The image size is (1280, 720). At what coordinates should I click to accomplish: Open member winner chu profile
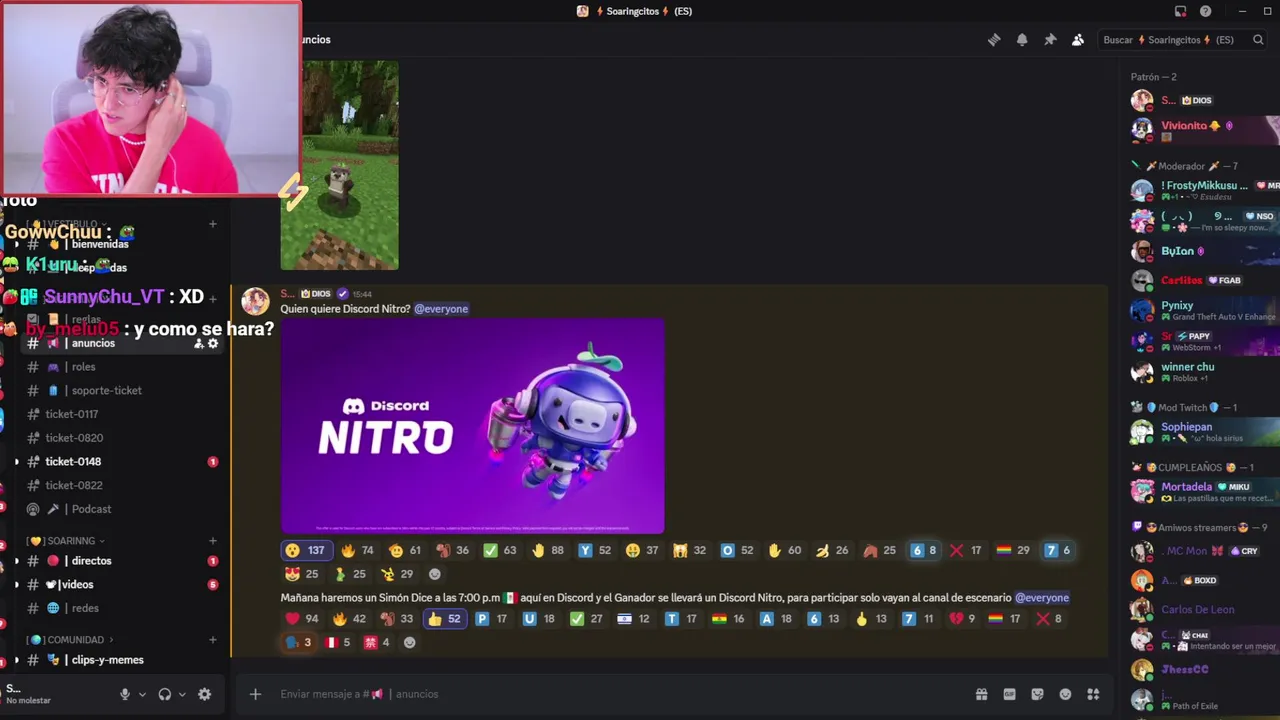1203,372
